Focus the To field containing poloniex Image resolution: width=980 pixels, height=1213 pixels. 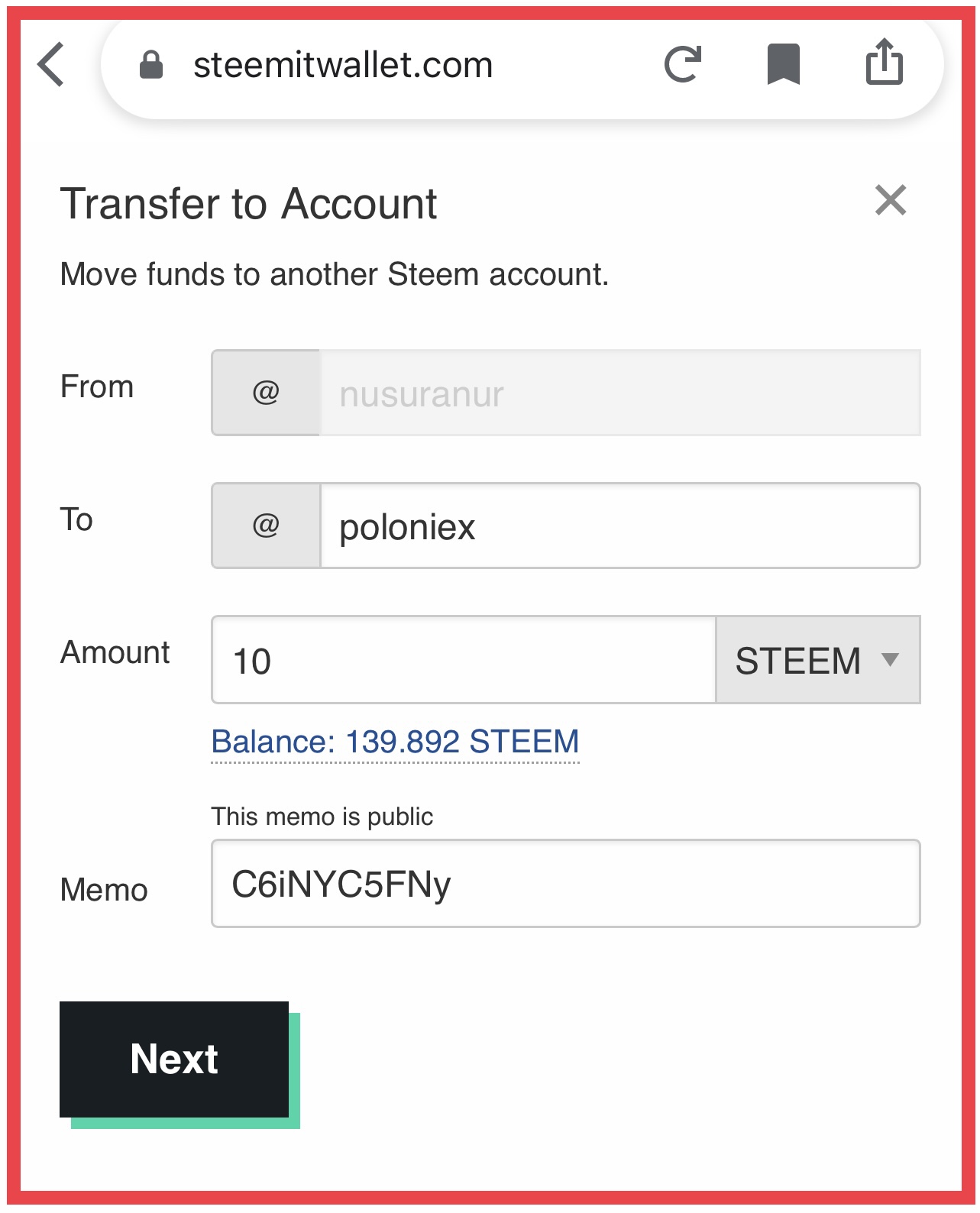619,526
